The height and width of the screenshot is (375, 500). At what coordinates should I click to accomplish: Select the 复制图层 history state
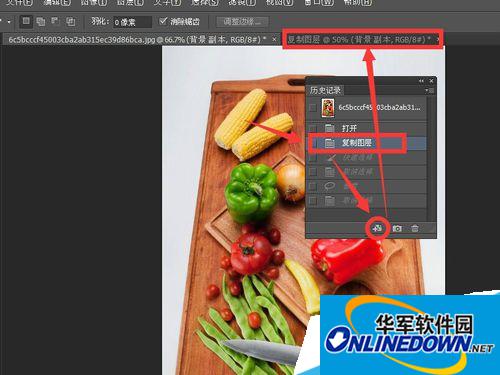click(367, 143)
